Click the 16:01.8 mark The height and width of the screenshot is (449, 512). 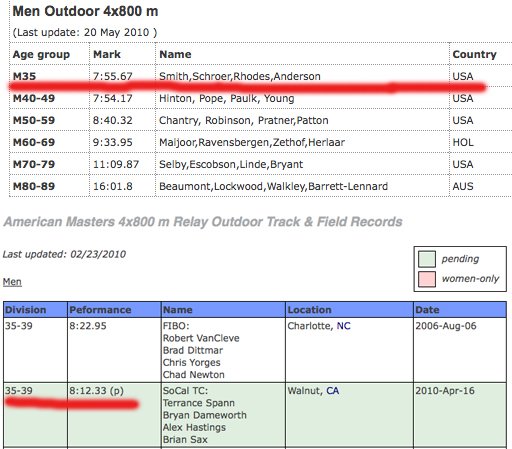113,186
